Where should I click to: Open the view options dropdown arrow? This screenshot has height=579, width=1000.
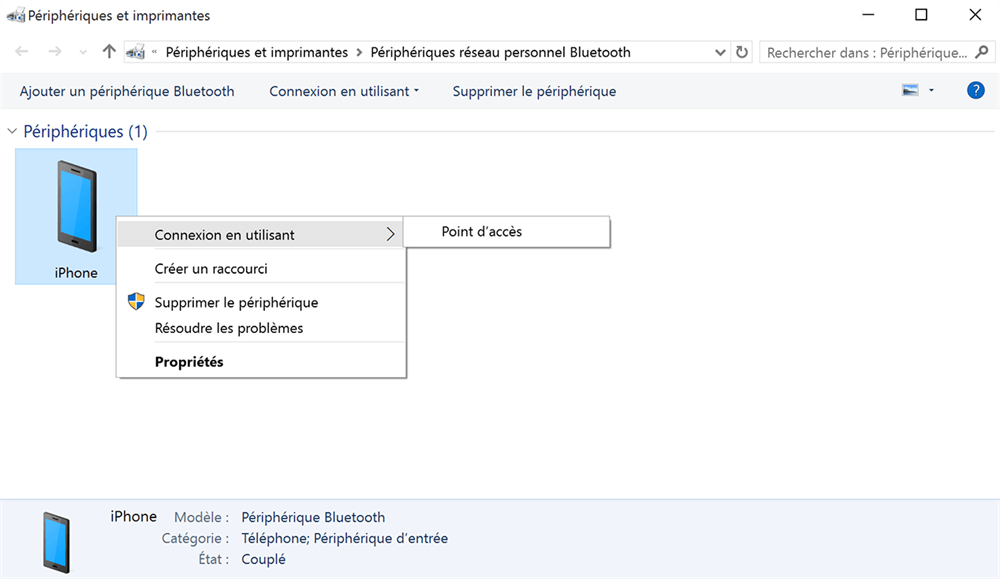coord(932,91)
